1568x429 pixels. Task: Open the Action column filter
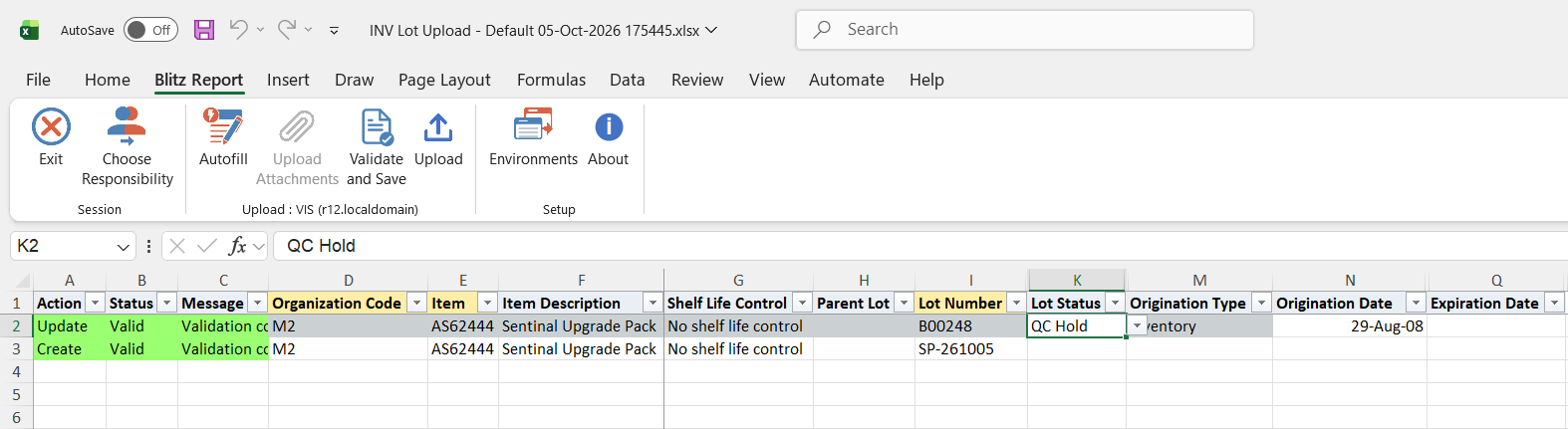96,303
